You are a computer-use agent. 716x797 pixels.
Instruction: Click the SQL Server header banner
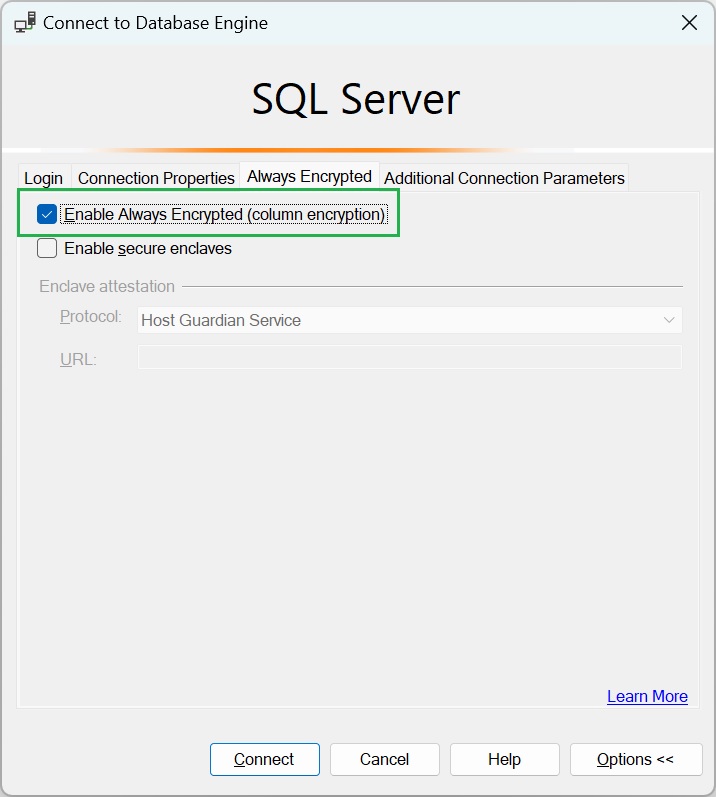(x=356, y=99)
